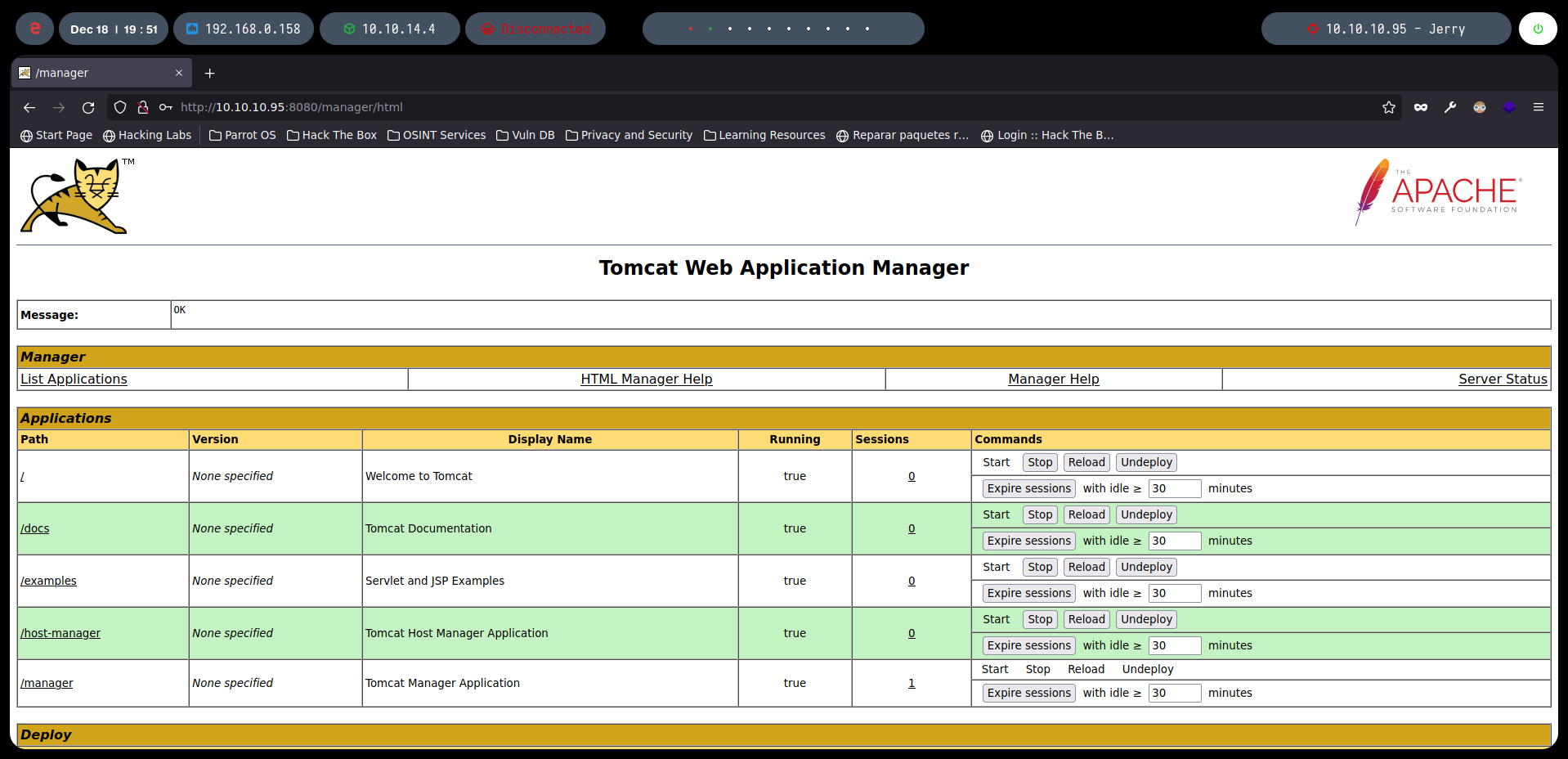The height and width of the screenshot is (759, 1568).
Task: Open the Parrot OS bookmarks folder
Action: 243,135
